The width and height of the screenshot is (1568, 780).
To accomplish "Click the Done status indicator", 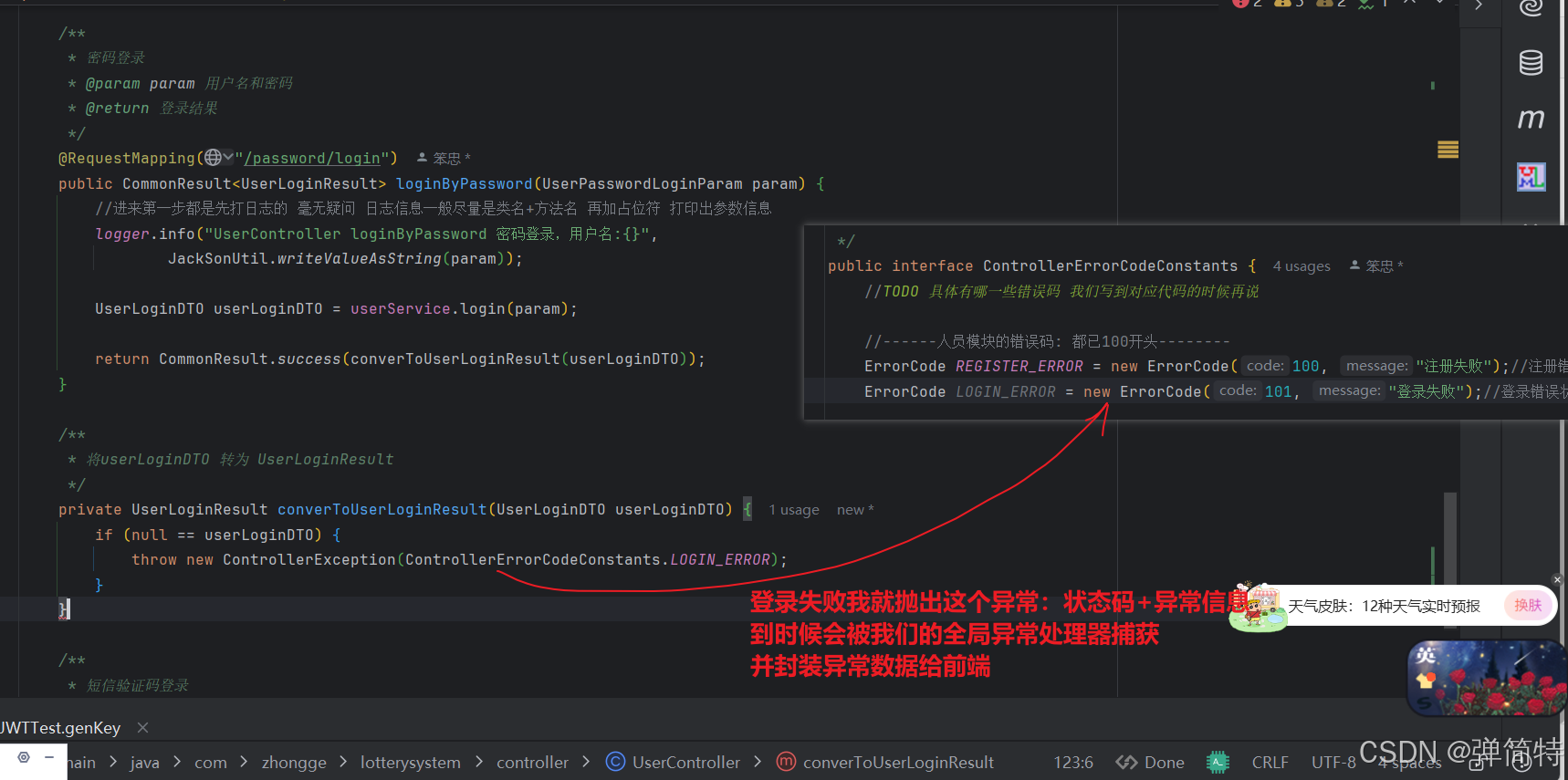I will click(x=1151, y=763).
